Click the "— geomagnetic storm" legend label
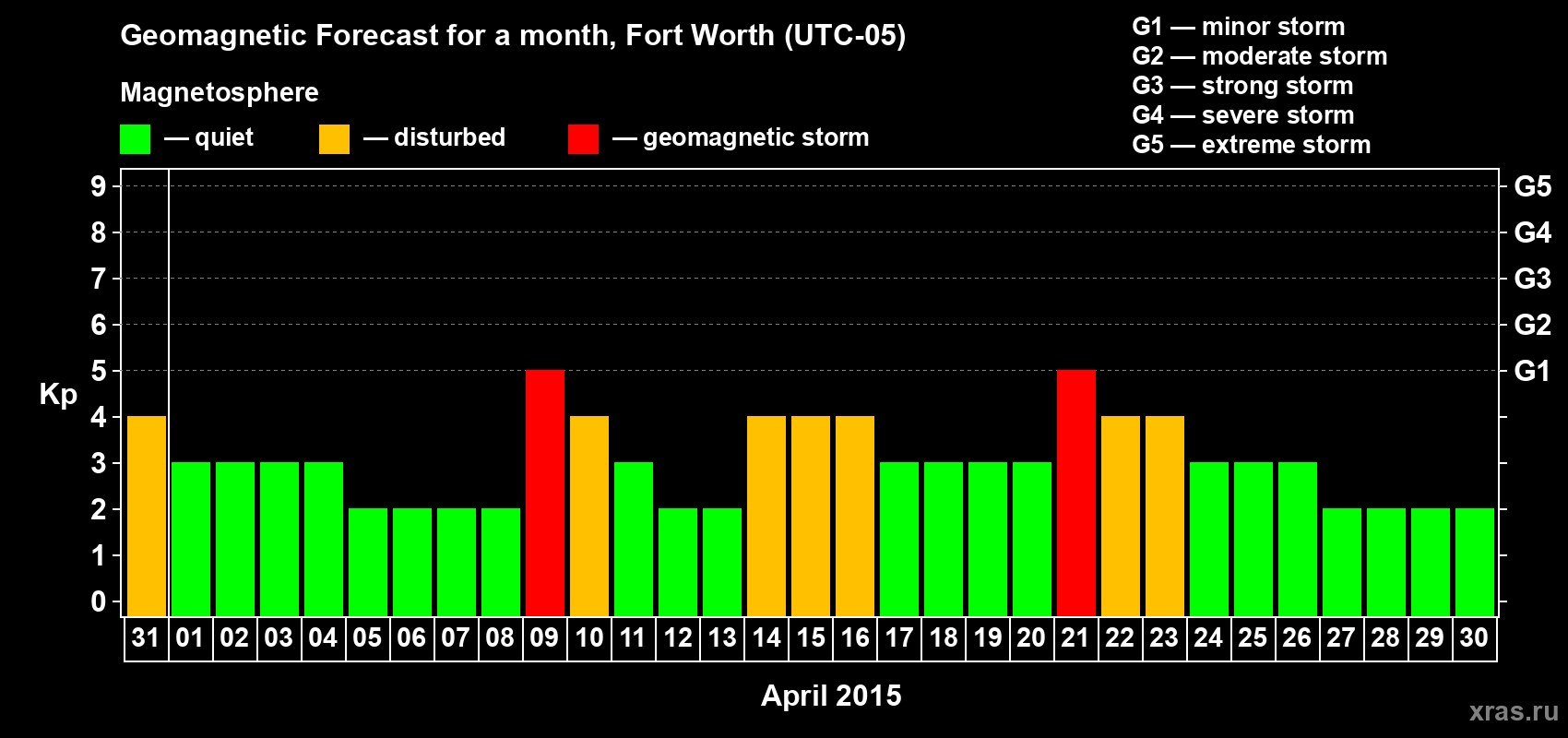This screenshot has width=1568, height=738. 741,138
